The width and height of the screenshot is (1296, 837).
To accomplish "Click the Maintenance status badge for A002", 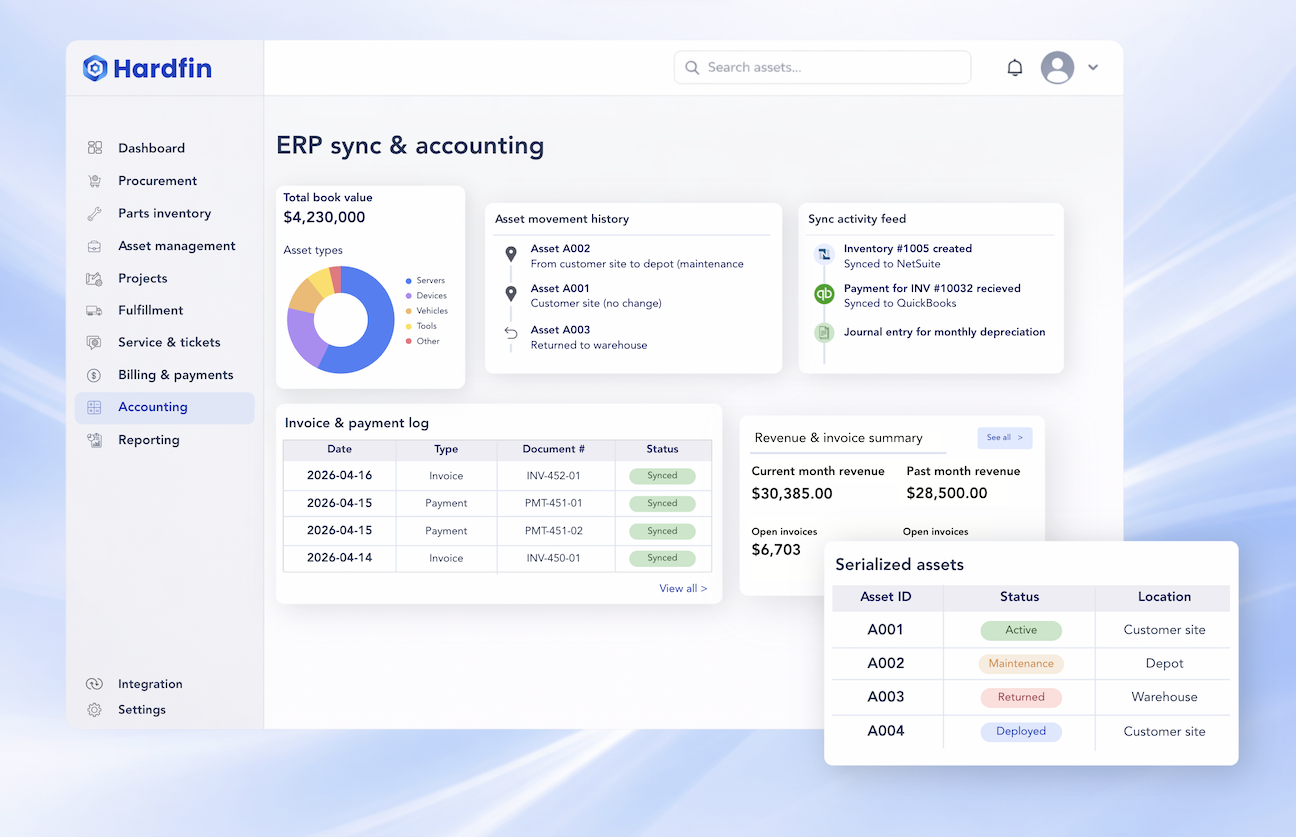I will 1021,663.
